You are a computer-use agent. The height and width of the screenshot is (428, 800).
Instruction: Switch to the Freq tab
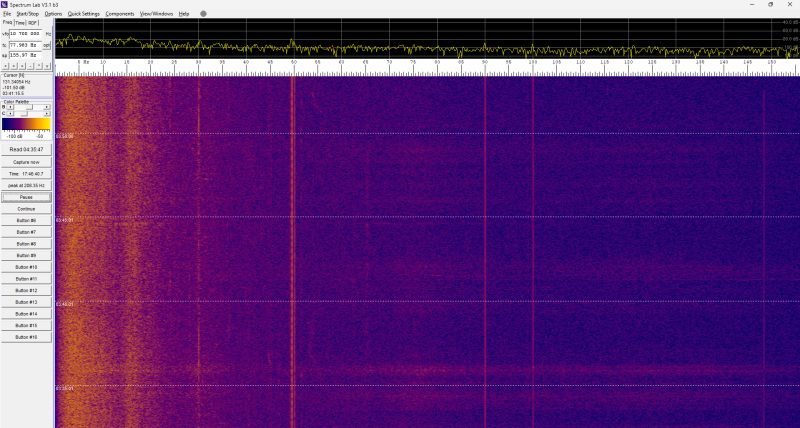[x=8, y=22]
